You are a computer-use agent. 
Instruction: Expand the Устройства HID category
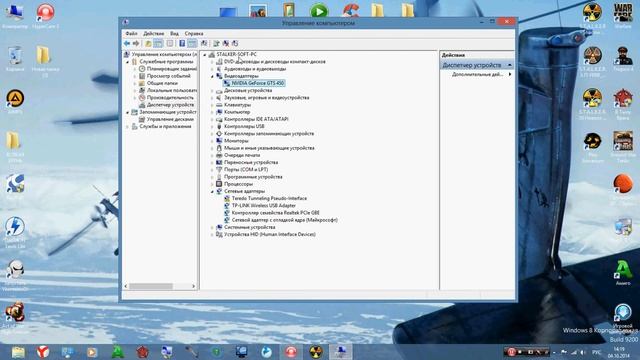[x=212, y=234]
